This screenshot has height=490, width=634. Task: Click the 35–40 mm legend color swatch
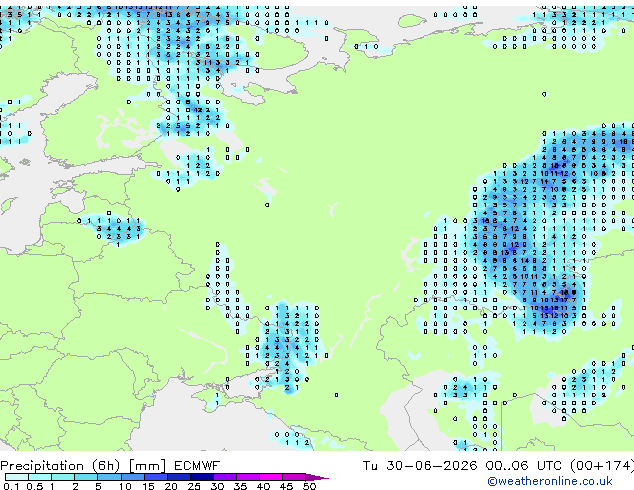(x=248, y=477)
